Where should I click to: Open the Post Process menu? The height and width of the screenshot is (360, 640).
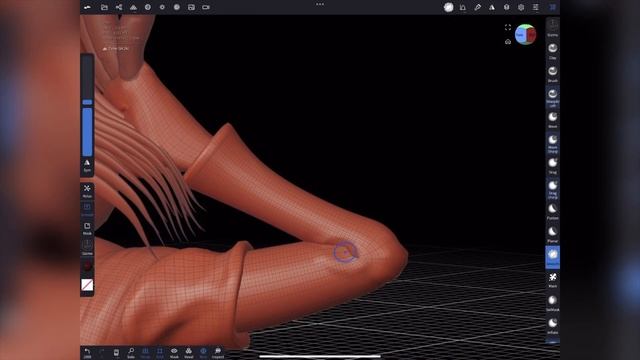point(177,7)
